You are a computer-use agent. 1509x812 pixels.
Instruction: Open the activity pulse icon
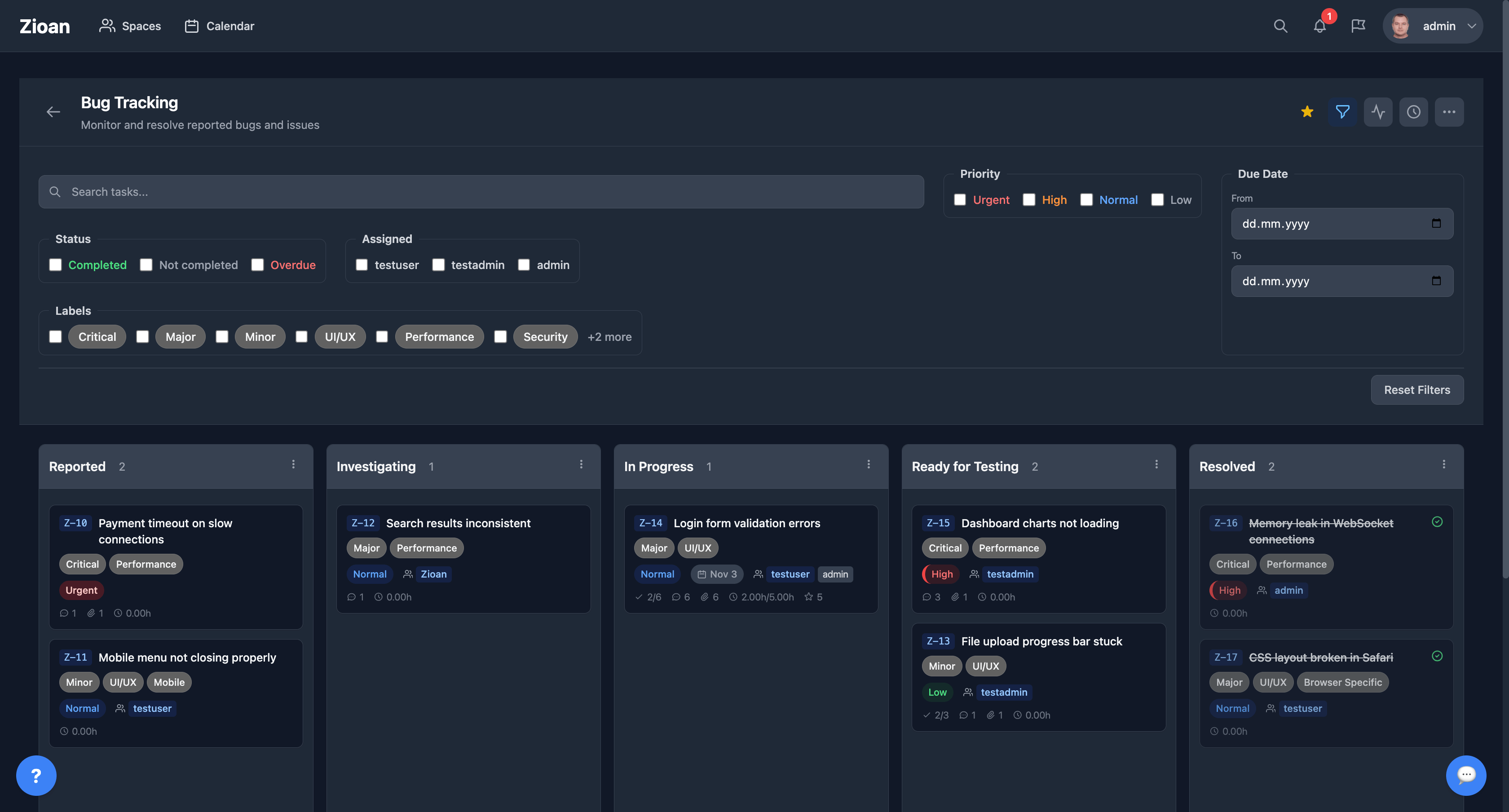point(1378,111)
